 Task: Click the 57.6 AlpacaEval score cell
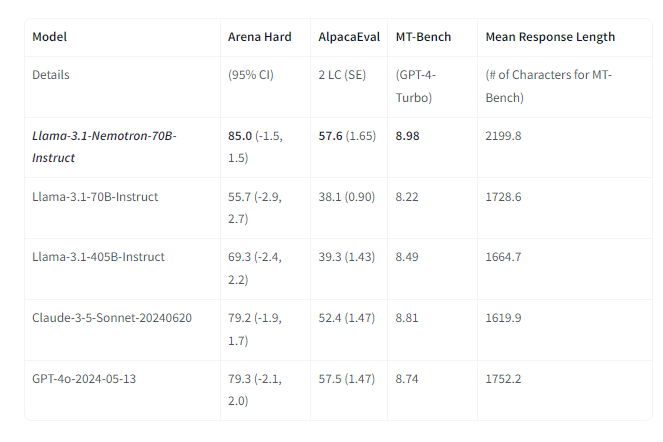330,135
